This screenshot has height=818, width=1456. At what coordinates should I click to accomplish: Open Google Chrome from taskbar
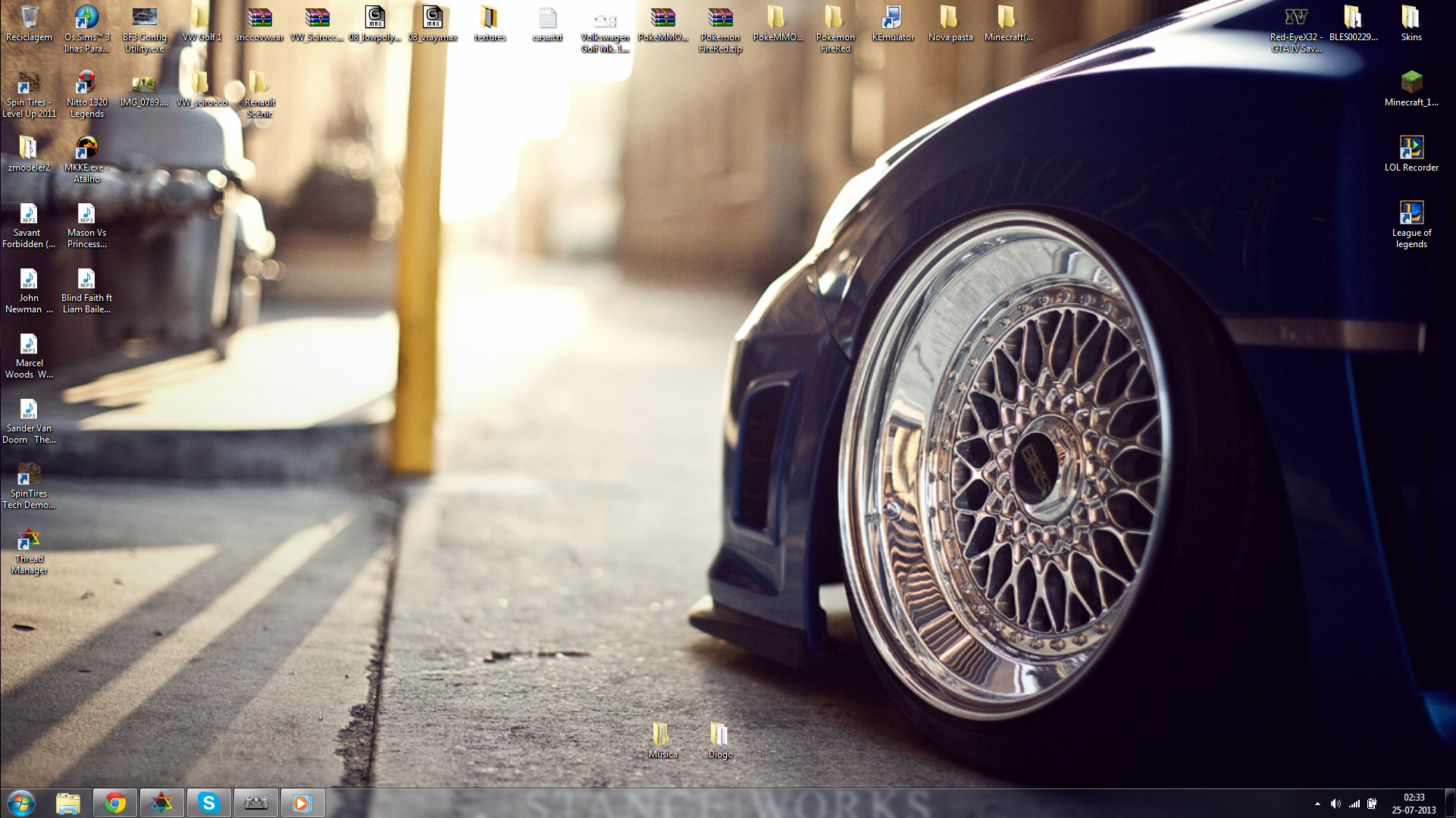(x=115, y=803)
